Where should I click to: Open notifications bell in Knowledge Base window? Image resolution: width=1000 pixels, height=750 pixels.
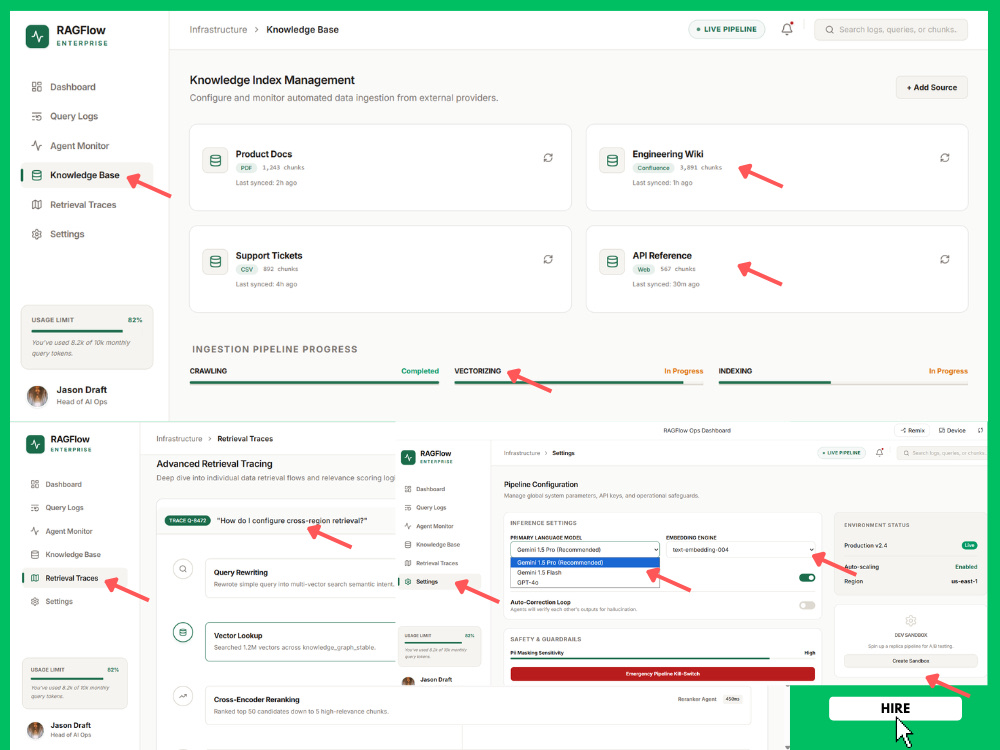tap(787, 29)
